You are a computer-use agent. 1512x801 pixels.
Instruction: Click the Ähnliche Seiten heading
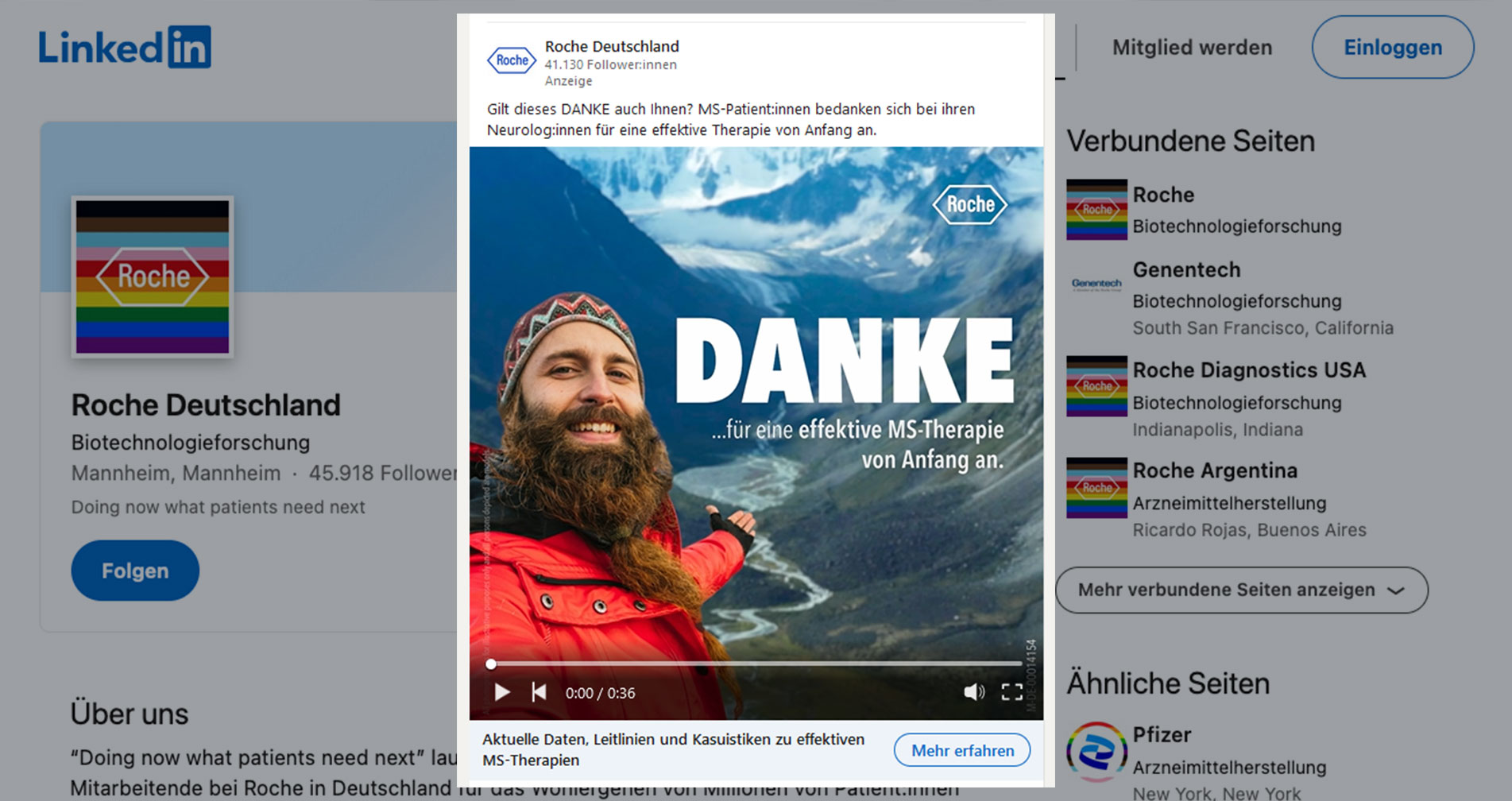coord(1168,683)
